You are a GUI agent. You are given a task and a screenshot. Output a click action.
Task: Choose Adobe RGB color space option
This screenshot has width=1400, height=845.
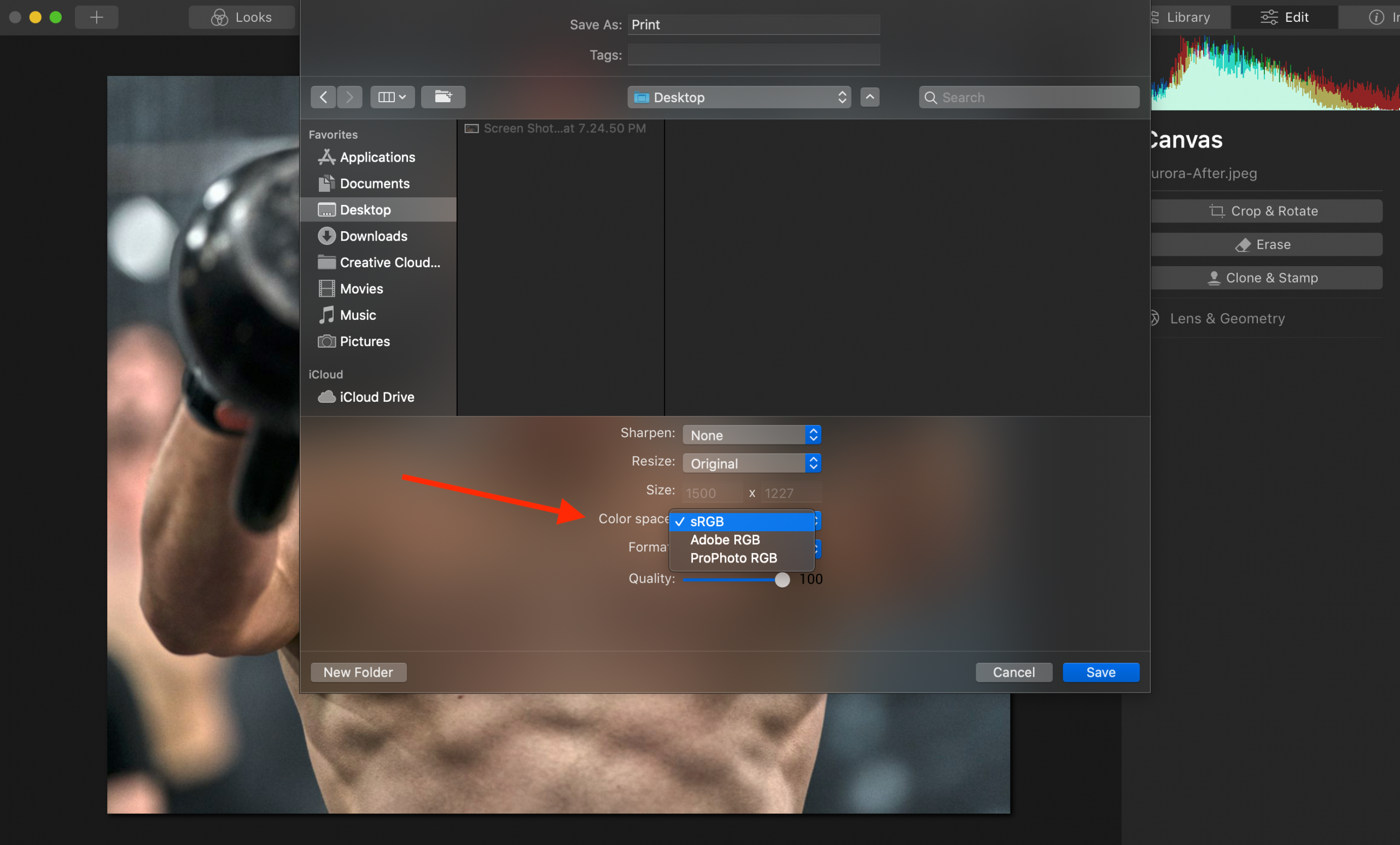click(725, 539)
